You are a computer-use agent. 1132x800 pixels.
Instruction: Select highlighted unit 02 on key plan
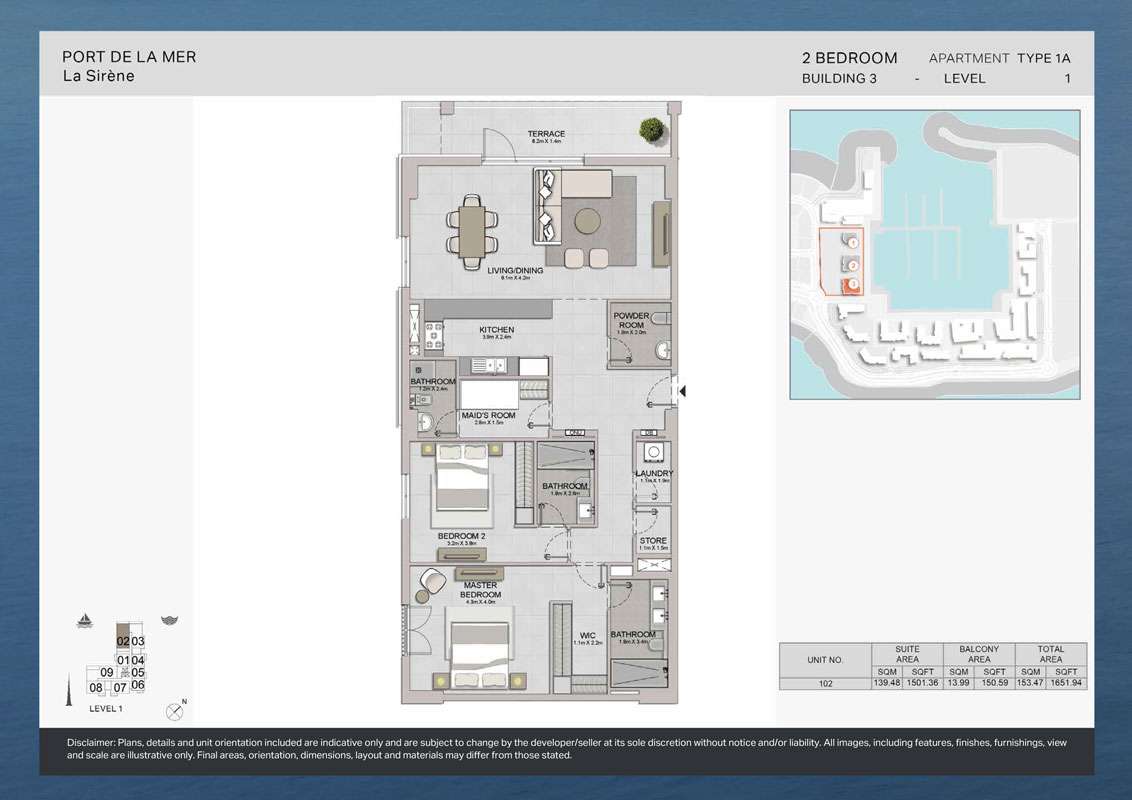tap(123, 642)
